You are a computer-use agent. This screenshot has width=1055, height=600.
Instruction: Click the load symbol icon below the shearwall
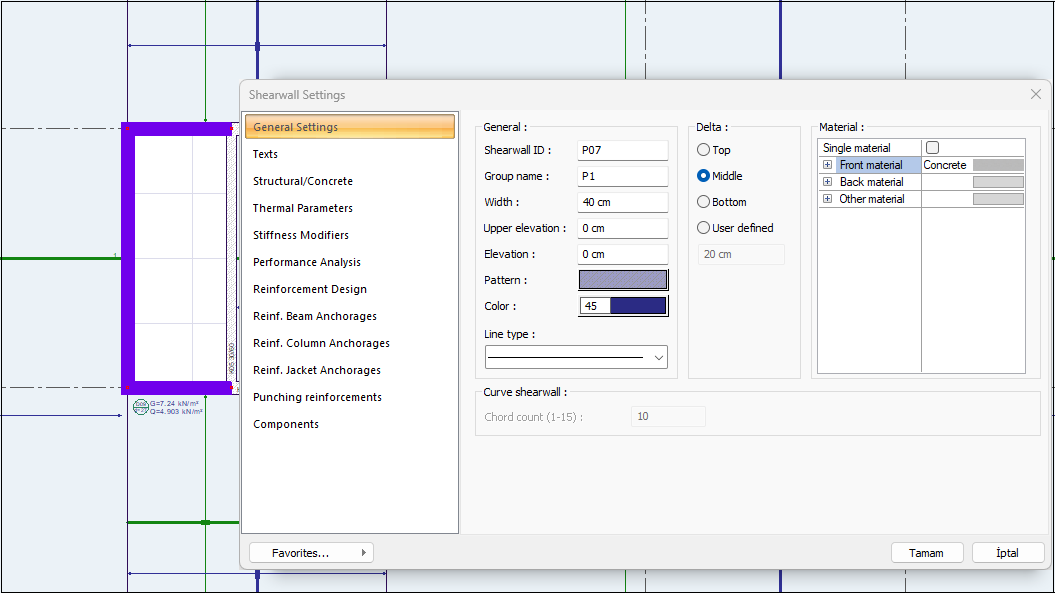point(140,407)
